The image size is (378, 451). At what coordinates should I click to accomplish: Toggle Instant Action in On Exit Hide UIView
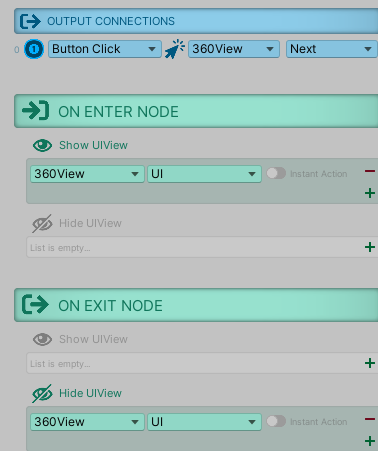coord(276,421)
